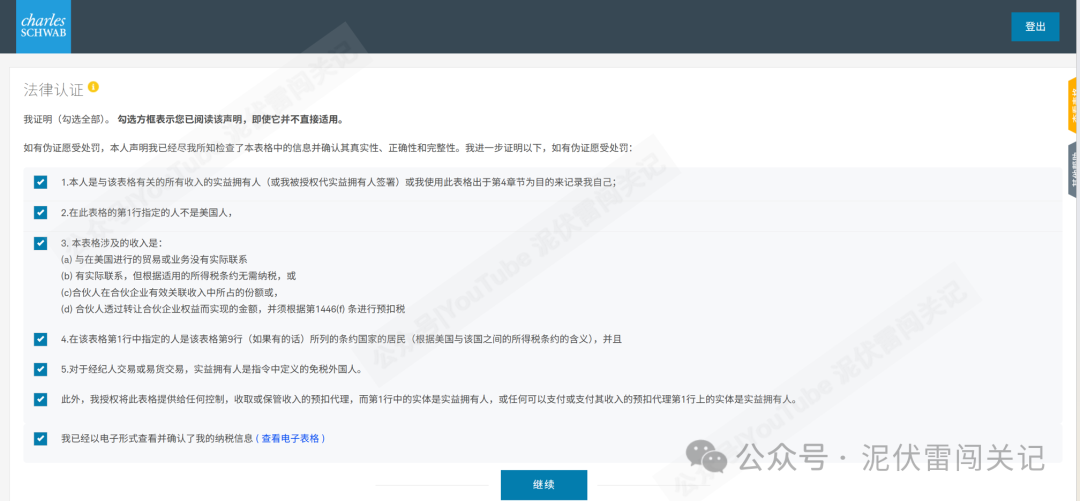1080x501 pixels.
Task: Log out with the 登出 button
Action: 1035,26
